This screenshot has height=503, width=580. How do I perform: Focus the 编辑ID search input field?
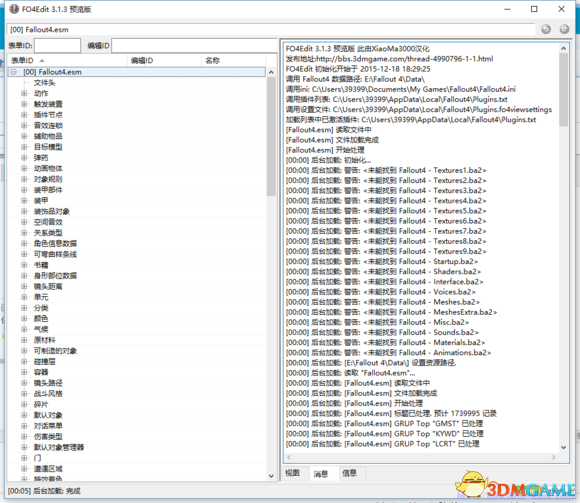(x=194, y=45)
